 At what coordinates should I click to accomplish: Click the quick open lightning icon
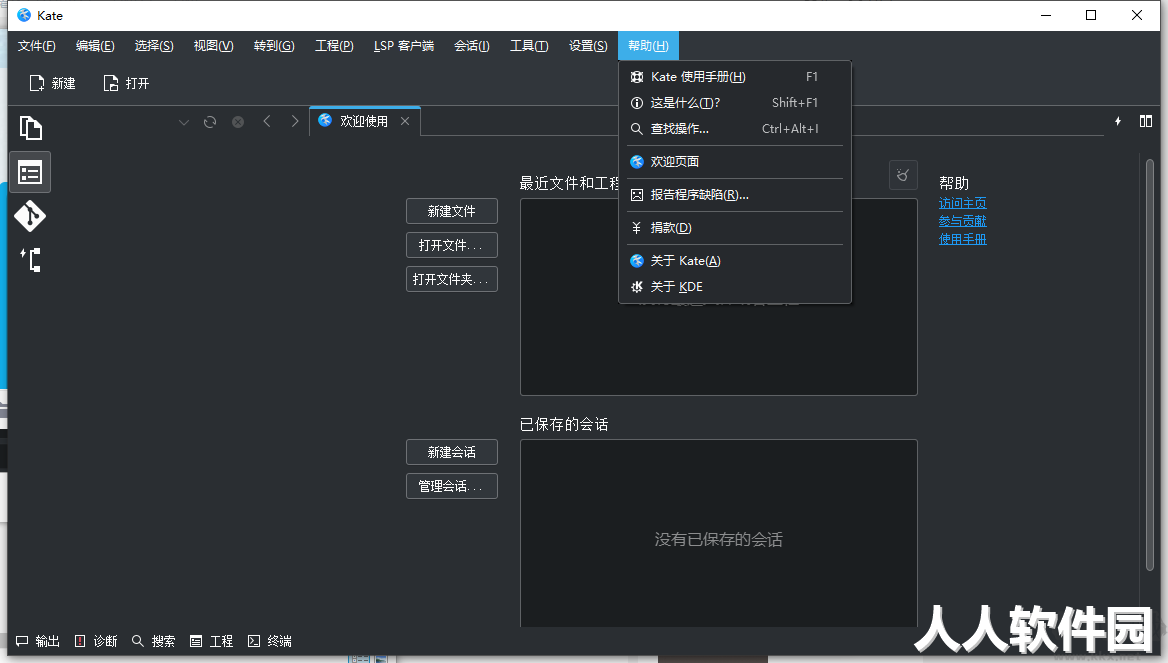(x=1117, y=121)
